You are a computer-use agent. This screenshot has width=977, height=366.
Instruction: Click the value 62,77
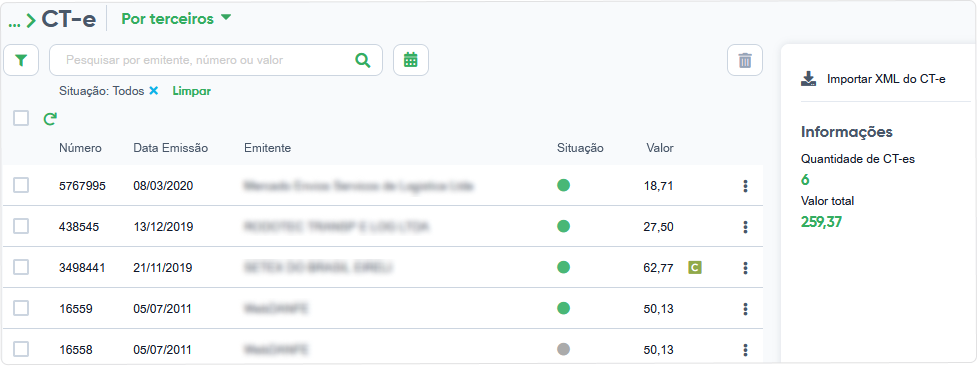point(659,268)
